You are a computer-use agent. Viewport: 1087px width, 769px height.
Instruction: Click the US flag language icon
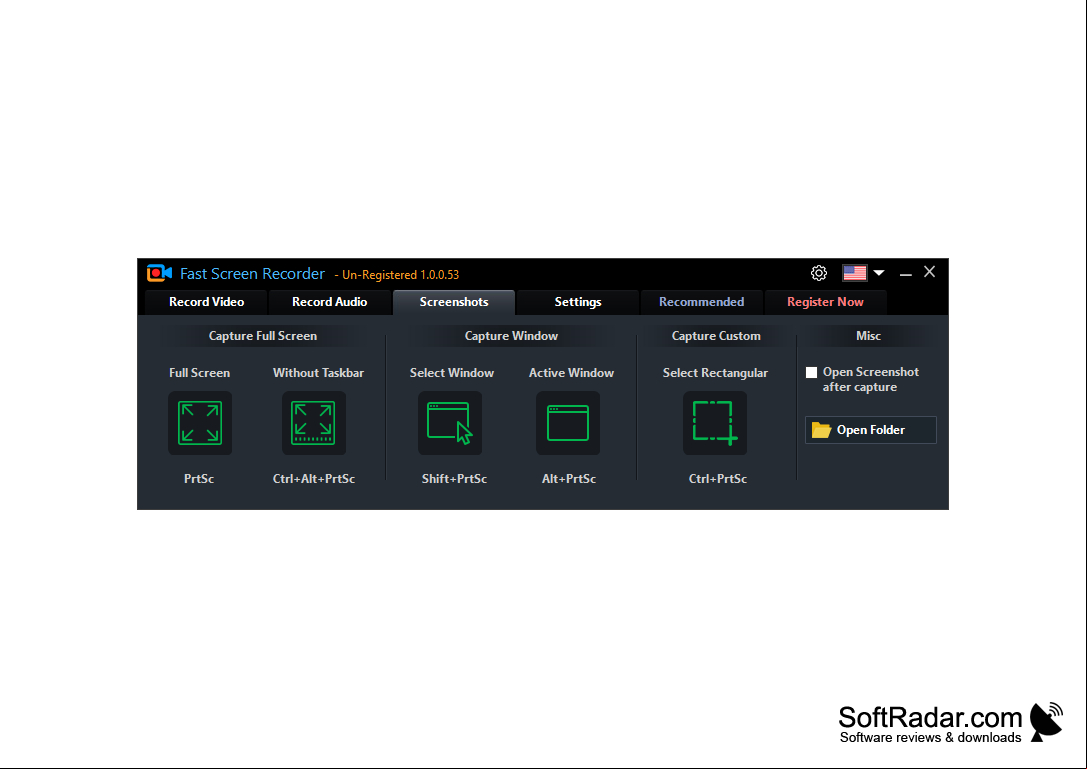(x=854, y=273)
